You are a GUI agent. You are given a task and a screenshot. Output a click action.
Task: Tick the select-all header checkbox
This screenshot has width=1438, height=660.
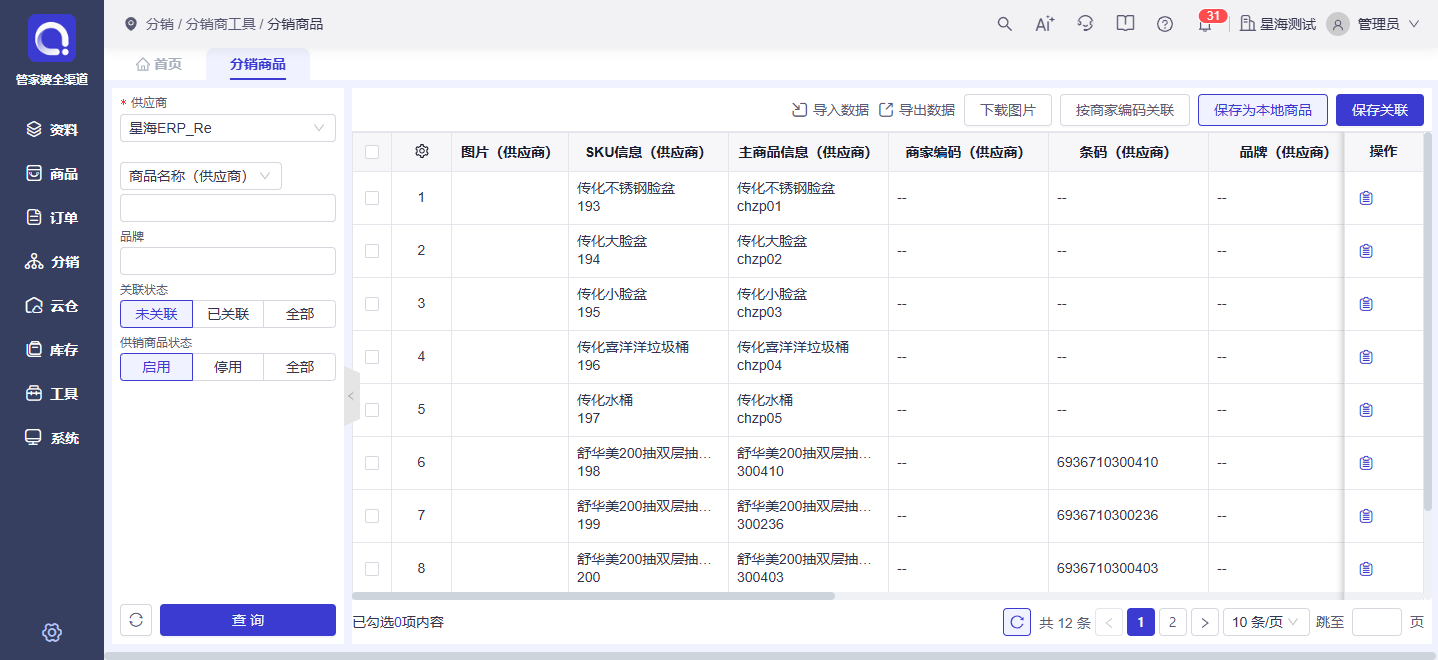coord(372,152)
